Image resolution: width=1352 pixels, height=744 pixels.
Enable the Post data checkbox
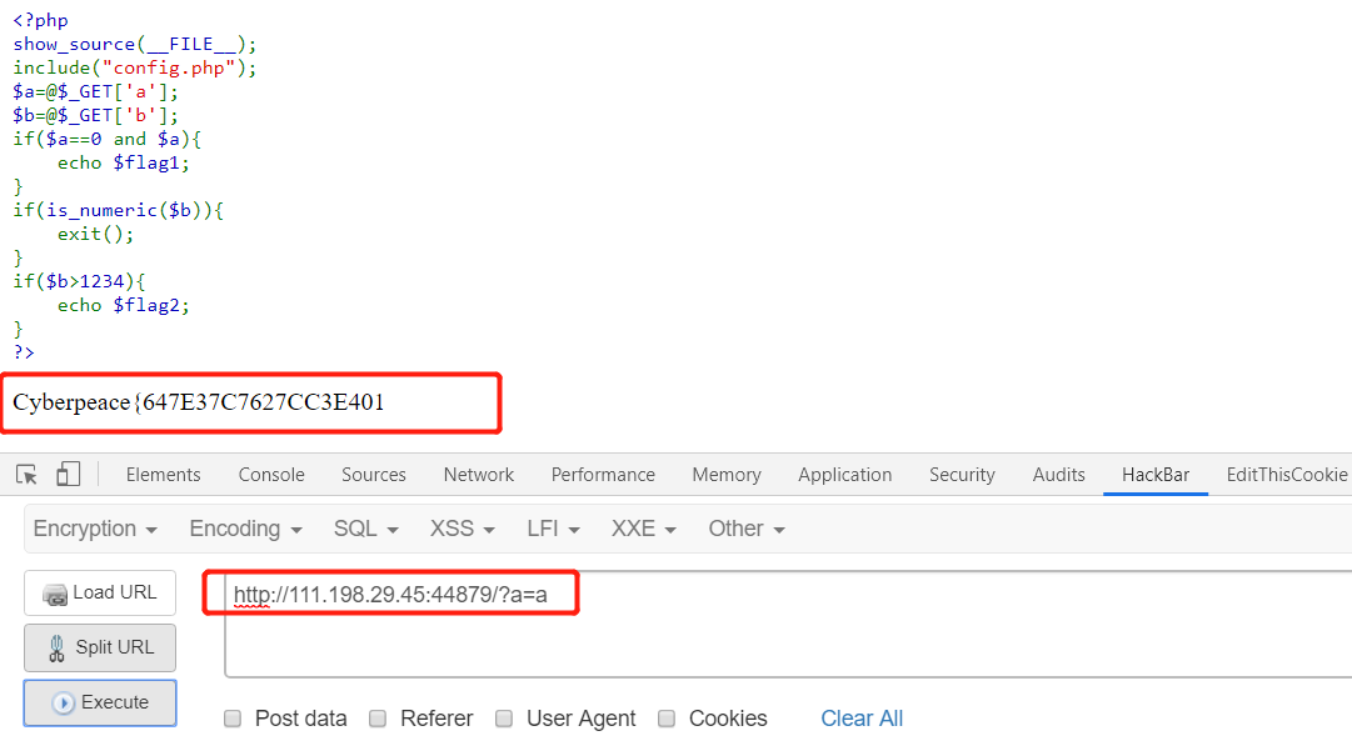[x=233, y=719]
